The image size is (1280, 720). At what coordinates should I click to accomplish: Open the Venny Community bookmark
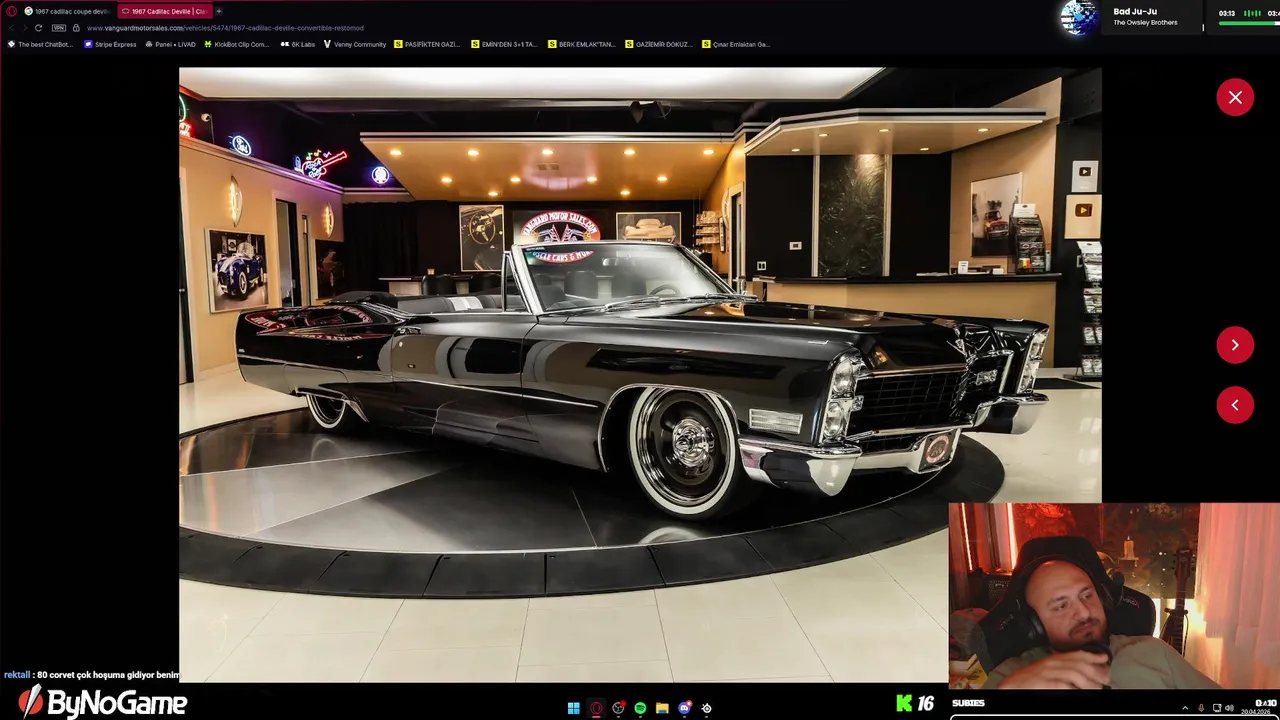[355, 44]
